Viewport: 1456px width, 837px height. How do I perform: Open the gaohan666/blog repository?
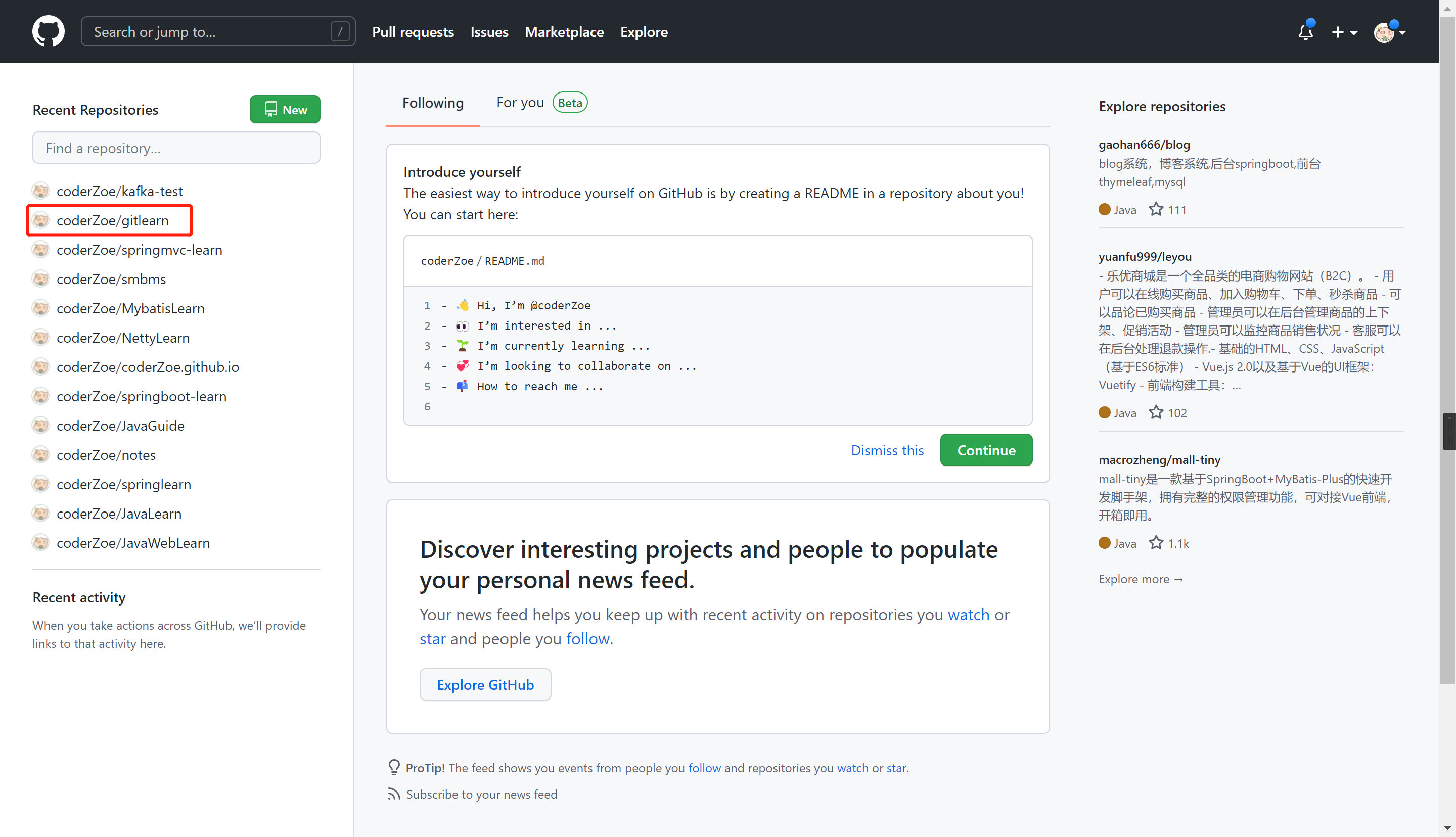pyautogui.click(x=1144, y=144)
